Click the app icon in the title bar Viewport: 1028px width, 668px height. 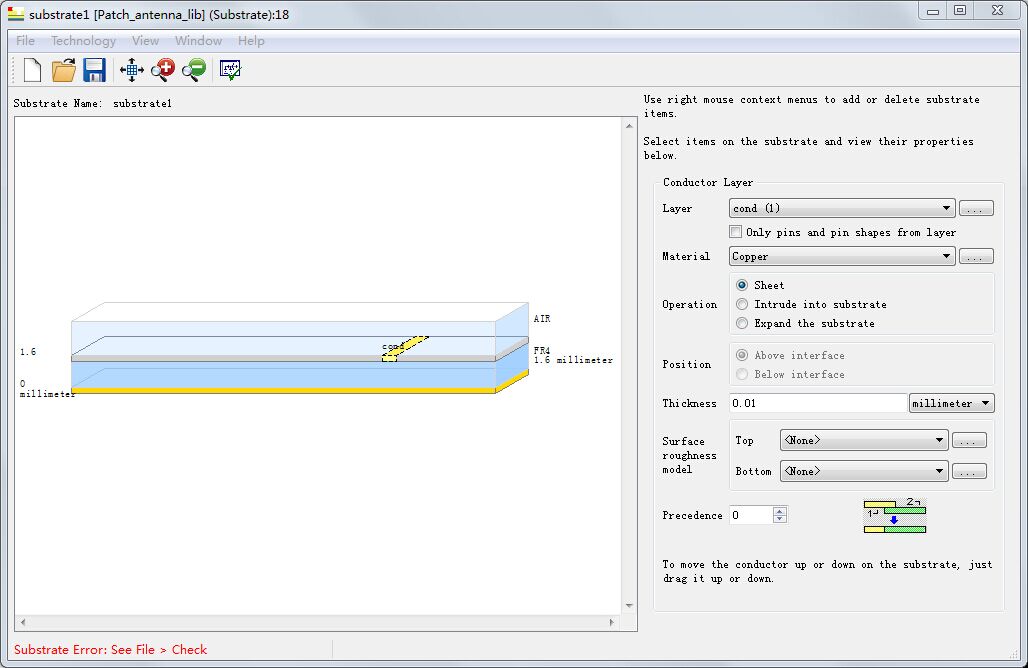pyautogui.click(x=16, y=13)
